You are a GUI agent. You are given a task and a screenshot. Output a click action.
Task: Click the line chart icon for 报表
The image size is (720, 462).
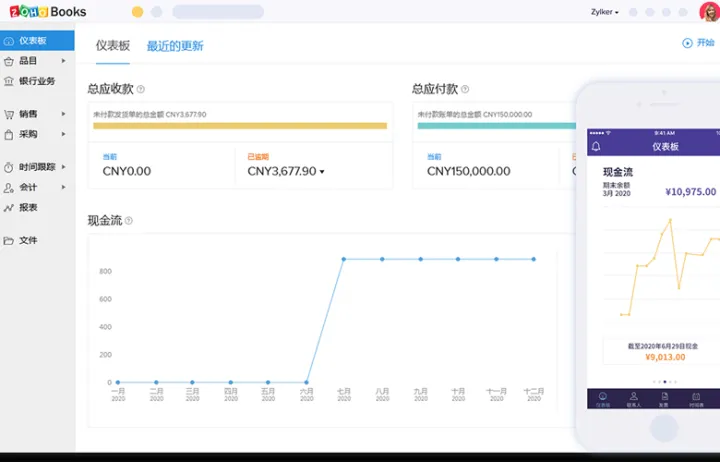click(9, 208)
